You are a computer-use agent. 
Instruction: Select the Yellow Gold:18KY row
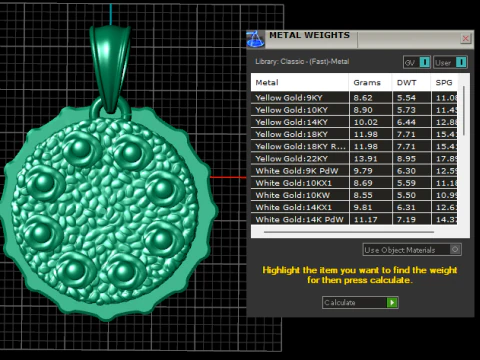click(354, 134)
